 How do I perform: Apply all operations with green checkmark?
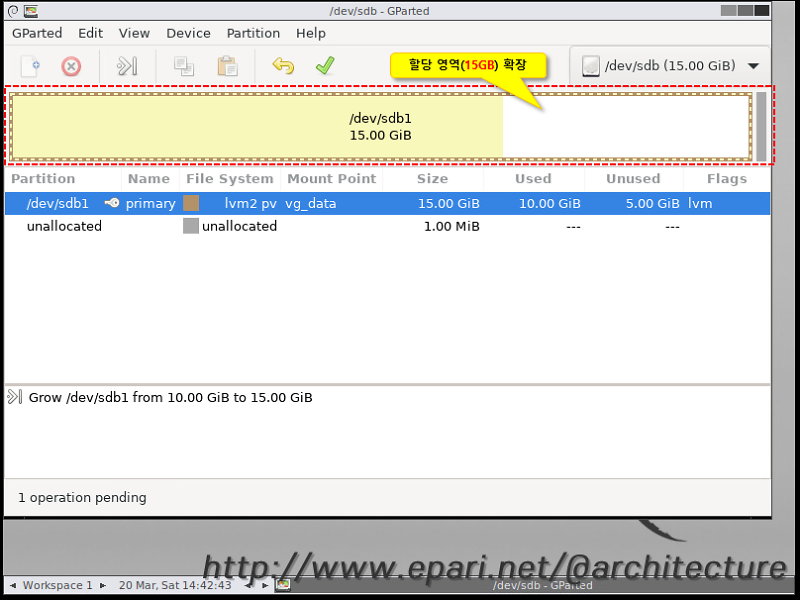pos(325,65)
